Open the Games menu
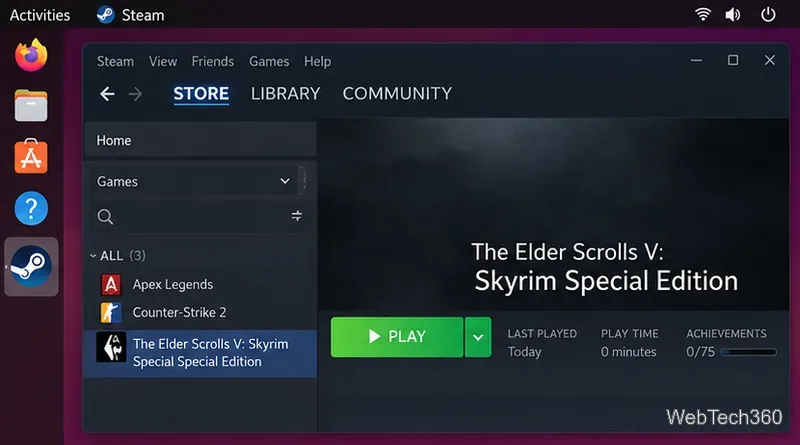Image resolution: width=800 pixels, height=445 pixels. (x=269, y=62)
